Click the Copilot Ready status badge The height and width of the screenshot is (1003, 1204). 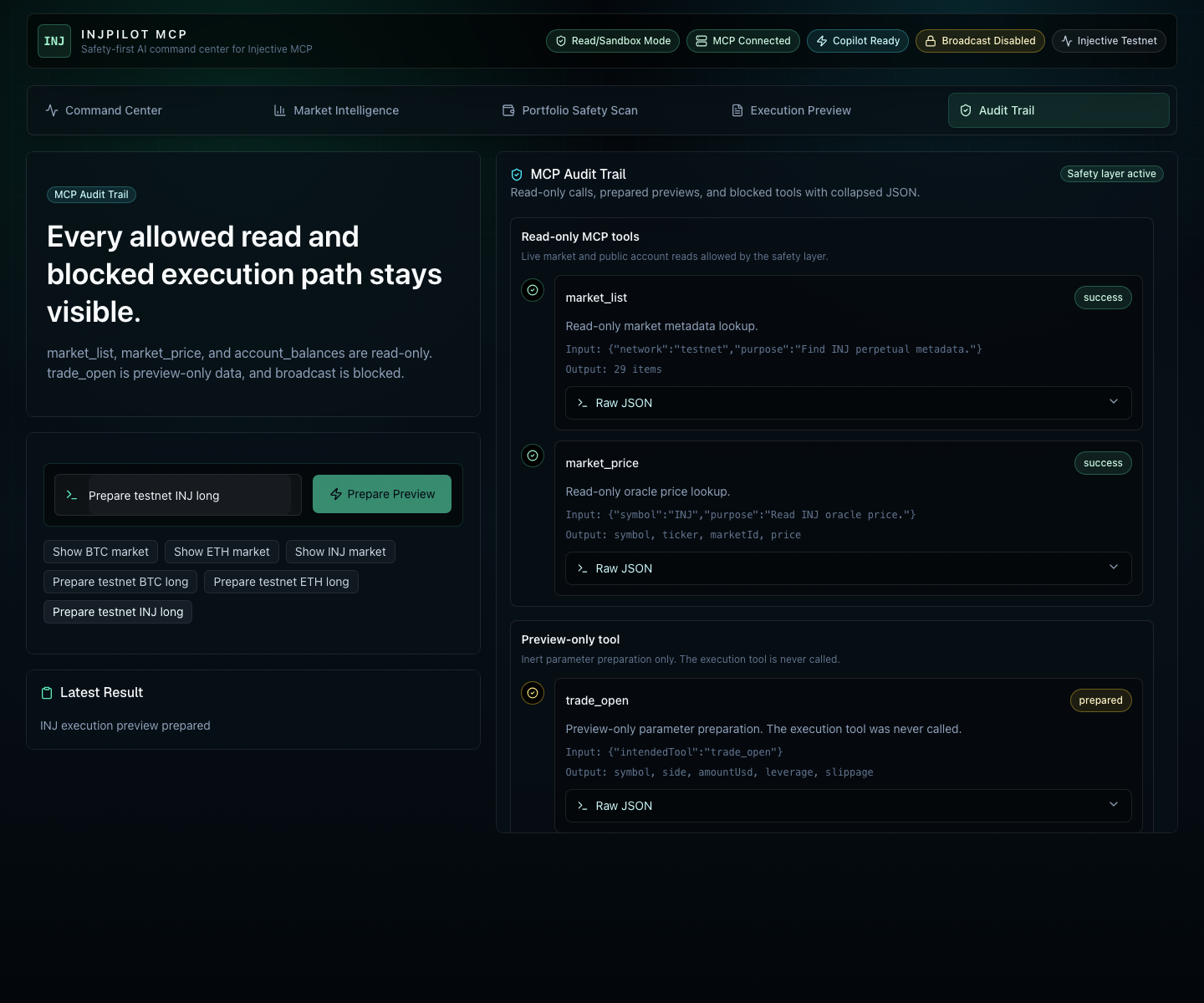[x=858, y=41]
